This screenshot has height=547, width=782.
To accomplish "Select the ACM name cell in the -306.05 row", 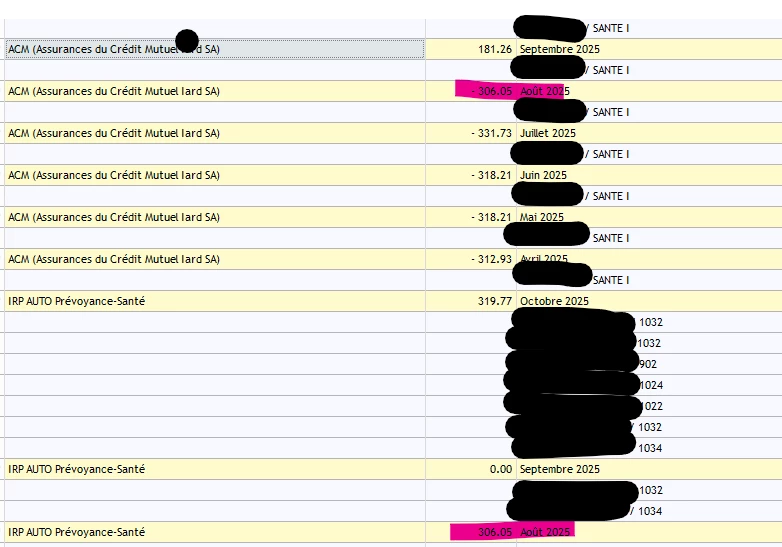I will (214, 91).
